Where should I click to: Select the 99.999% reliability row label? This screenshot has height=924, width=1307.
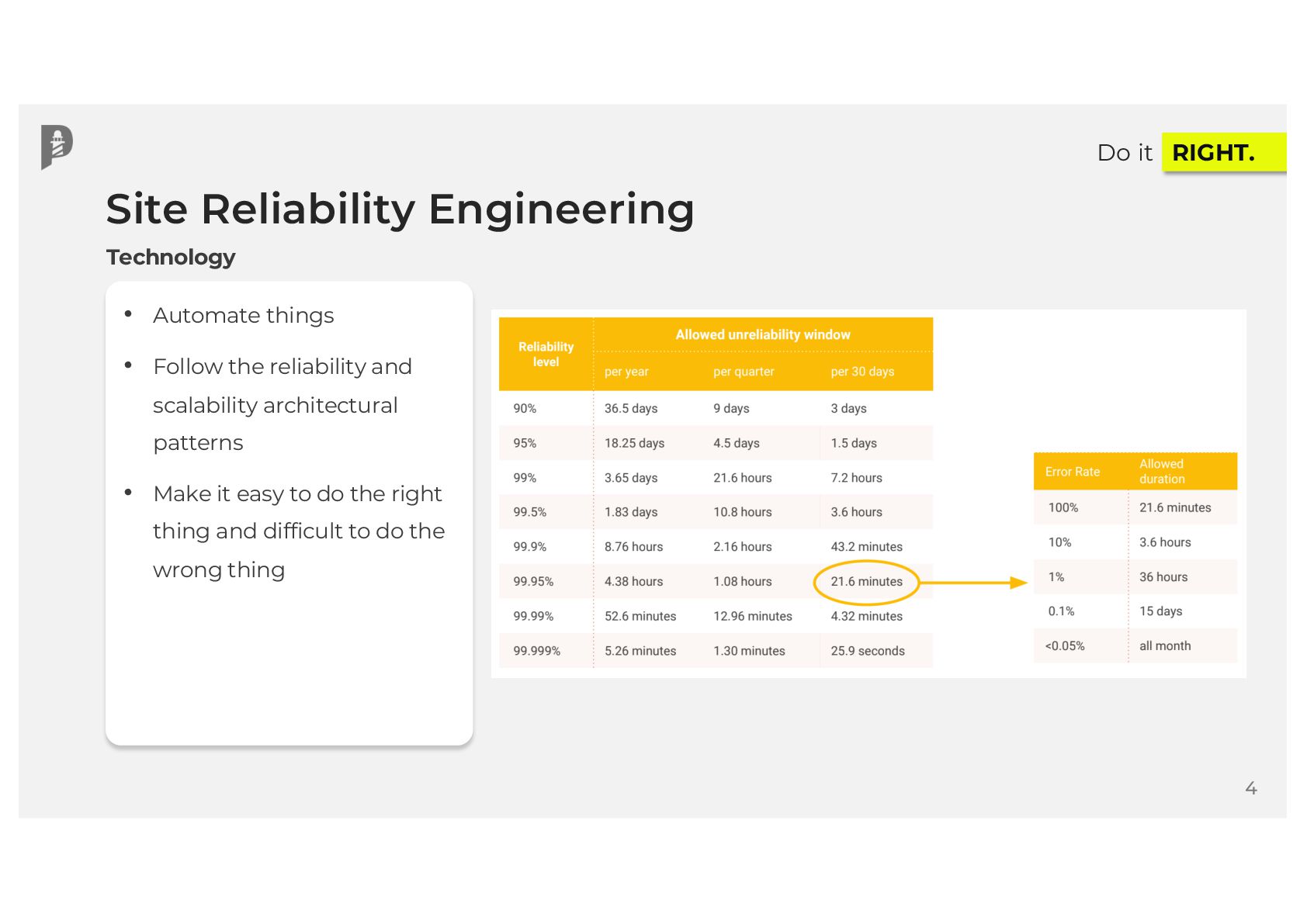(x=536, y=651)
